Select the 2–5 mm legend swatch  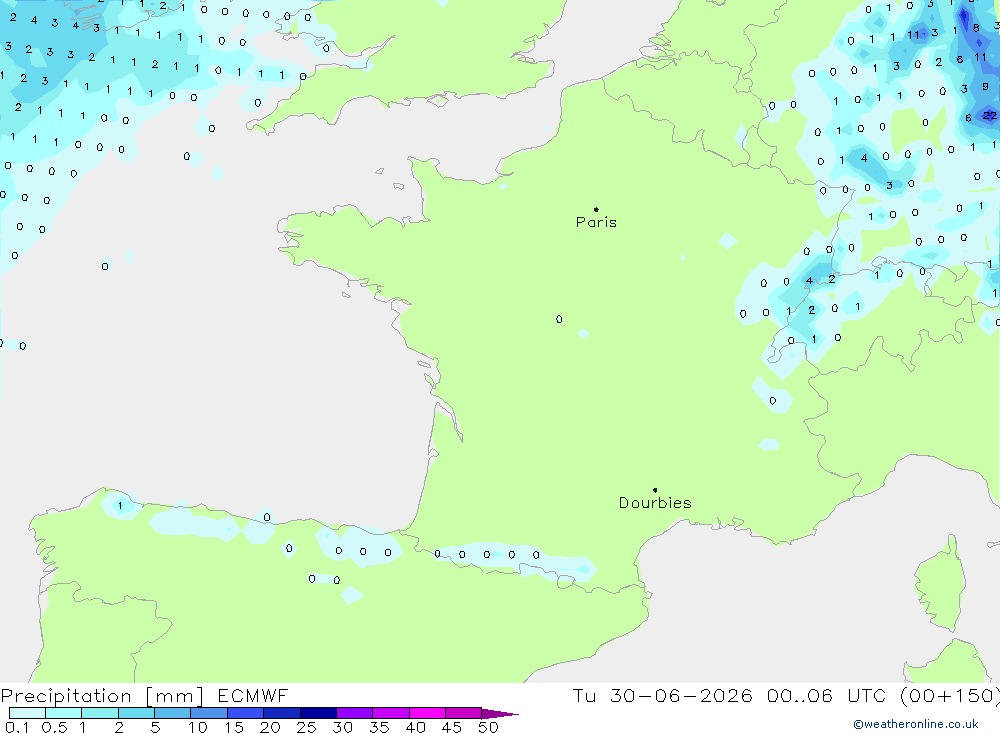pyautogui.click(x=136, y=713)
